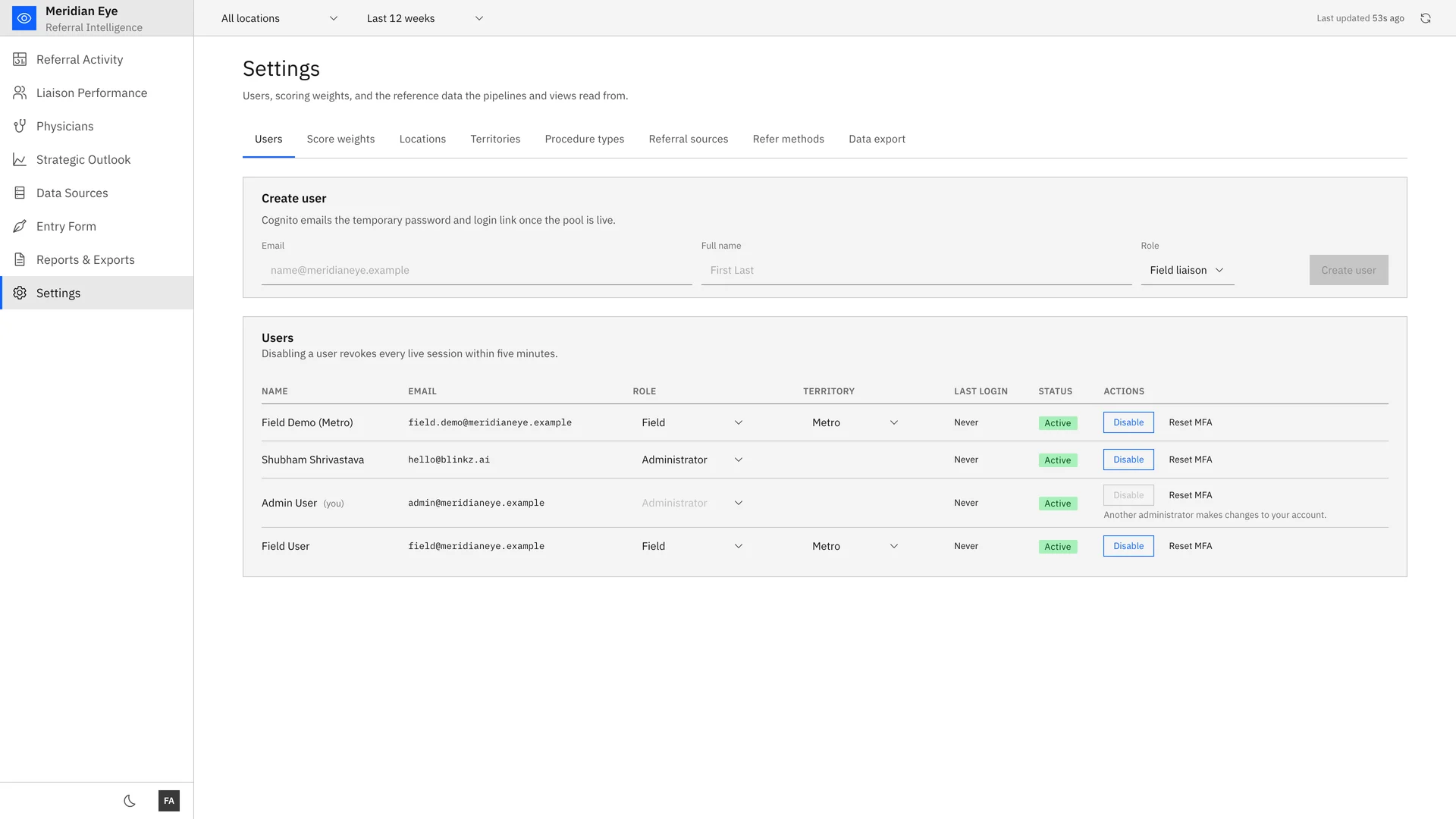Click the Liaison Performance people icon

tap(20, 93)
